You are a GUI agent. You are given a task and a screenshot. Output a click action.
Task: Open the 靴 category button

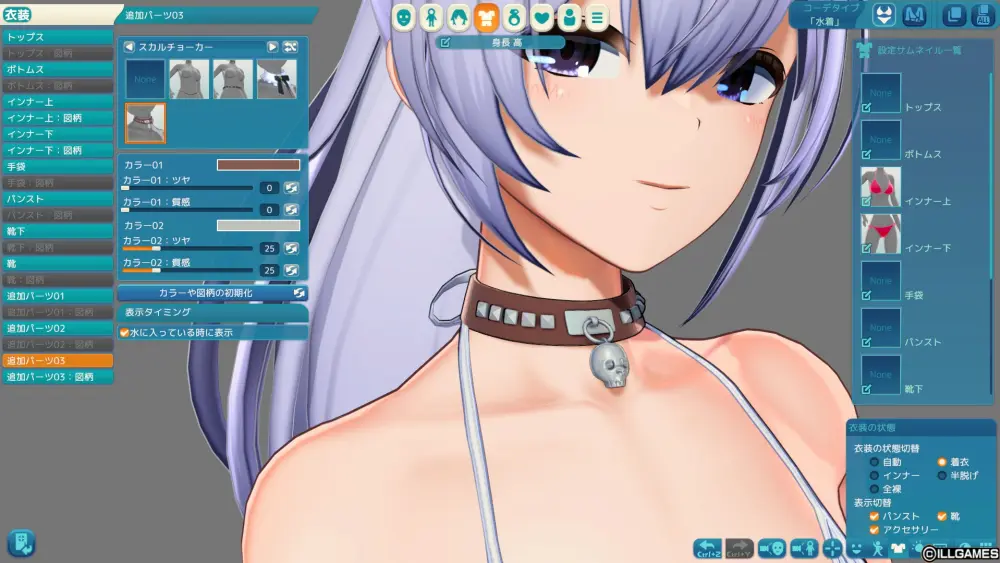click(x=57, y=263)
